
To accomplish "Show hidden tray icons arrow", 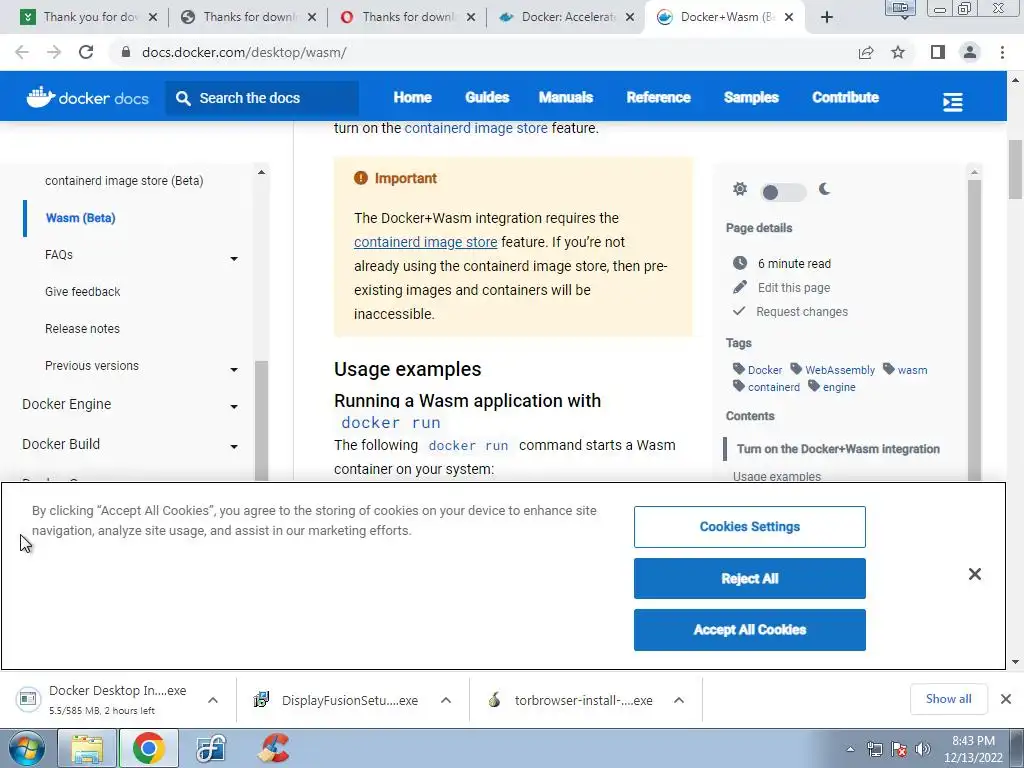I will tap(850, 749).
